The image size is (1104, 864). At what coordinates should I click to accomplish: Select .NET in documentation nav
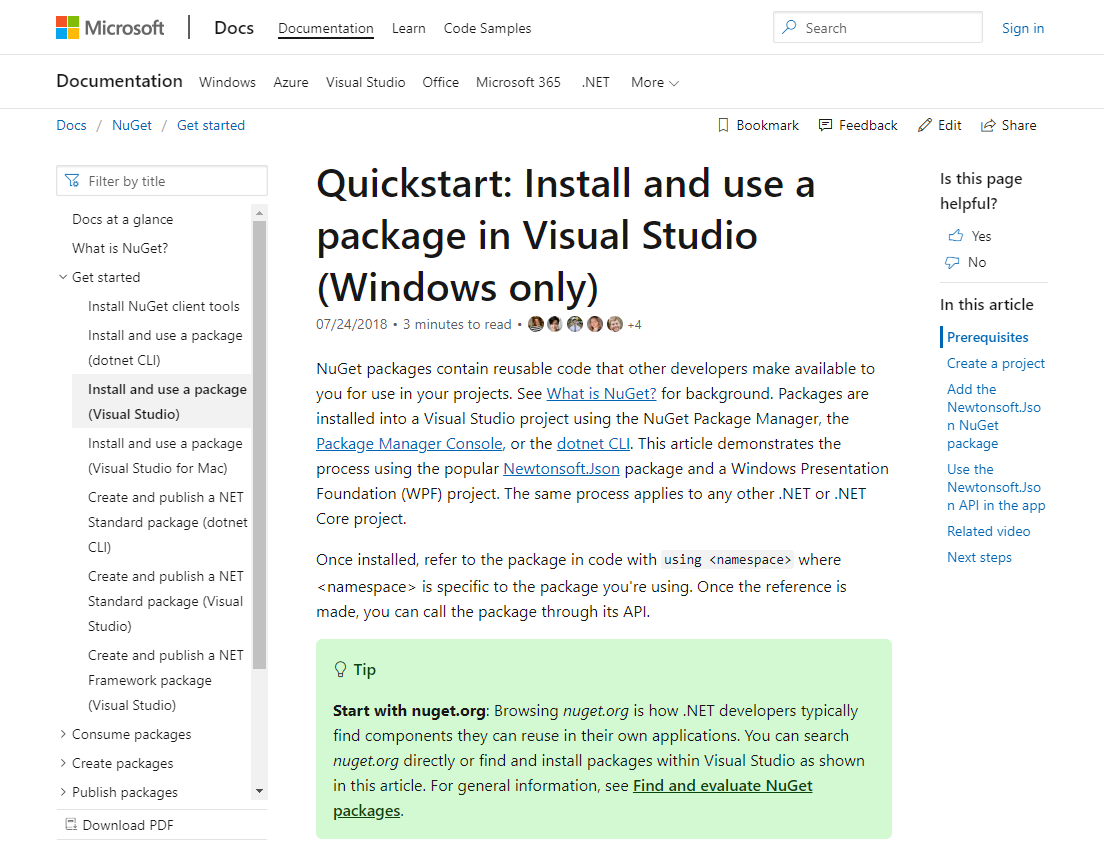click(x=596, y=82)
